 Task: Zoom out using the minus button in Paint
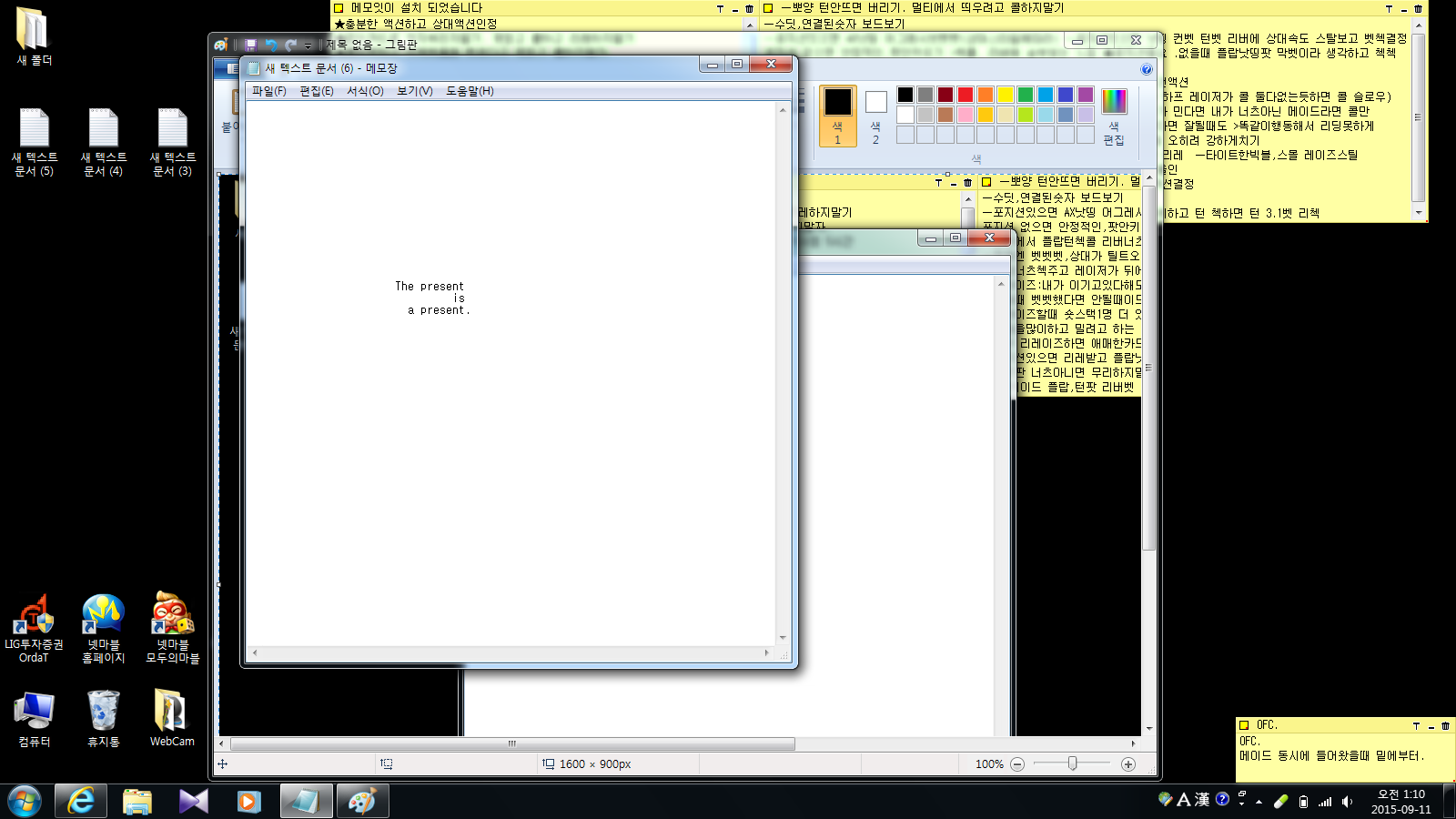[1017, 764]
